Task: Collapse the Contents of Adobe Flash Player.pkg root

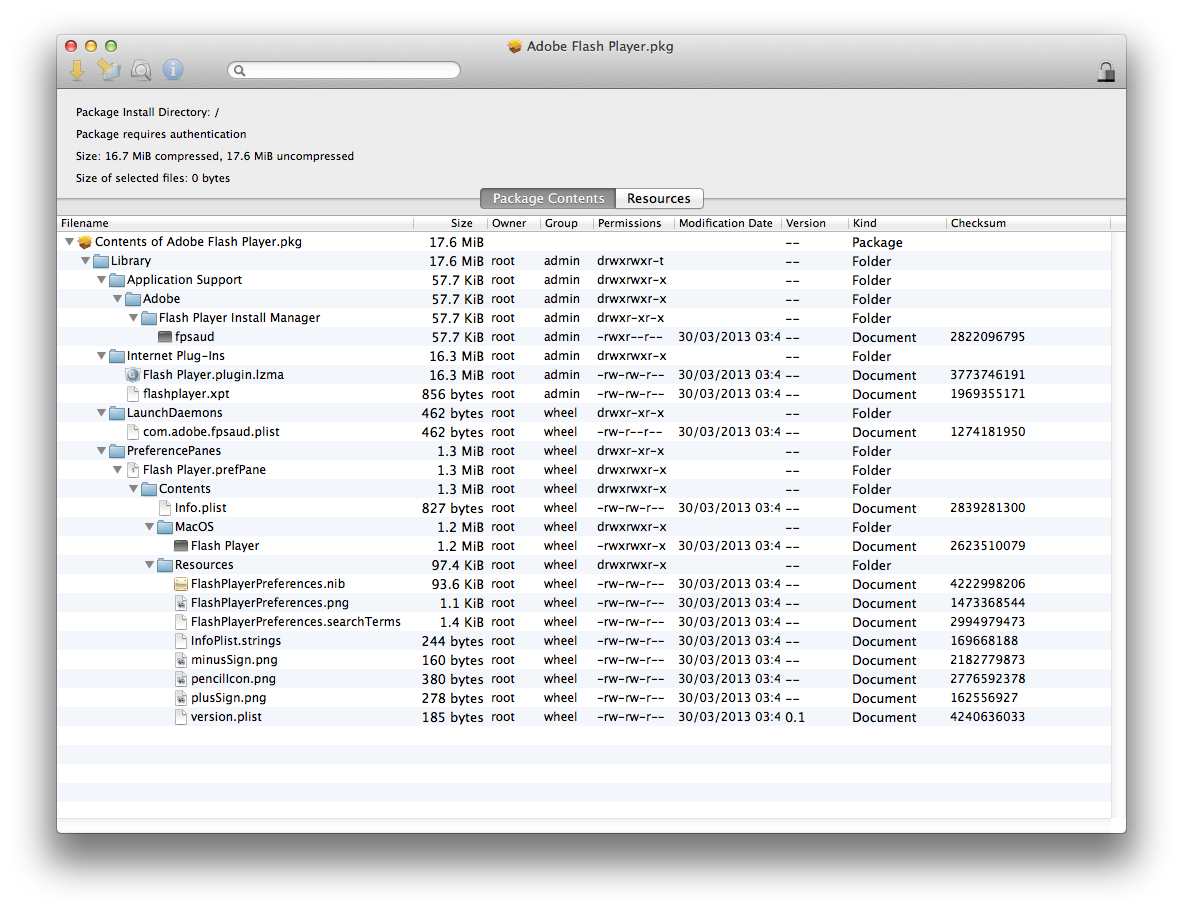Action: click(x=69, y=242)
